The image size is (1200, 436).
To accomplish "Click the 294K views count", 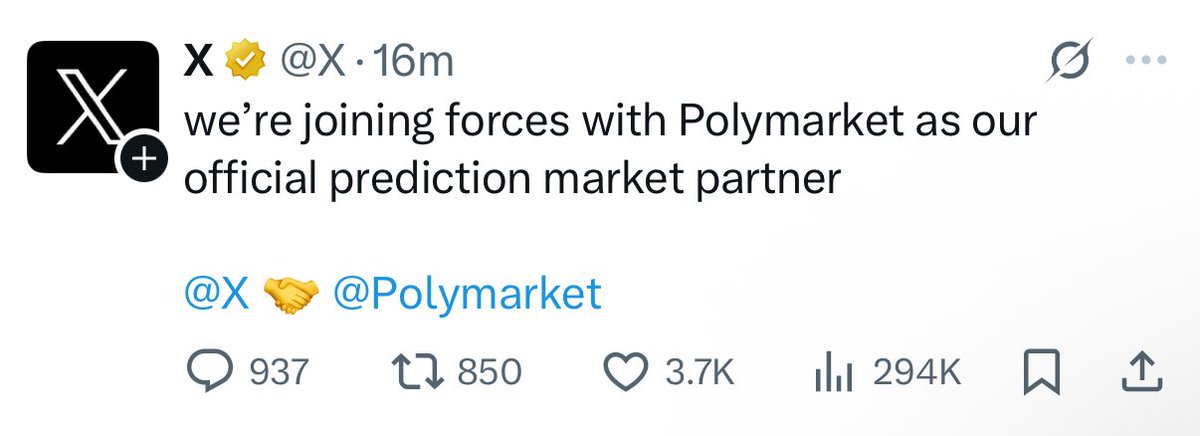I will 916,373.
